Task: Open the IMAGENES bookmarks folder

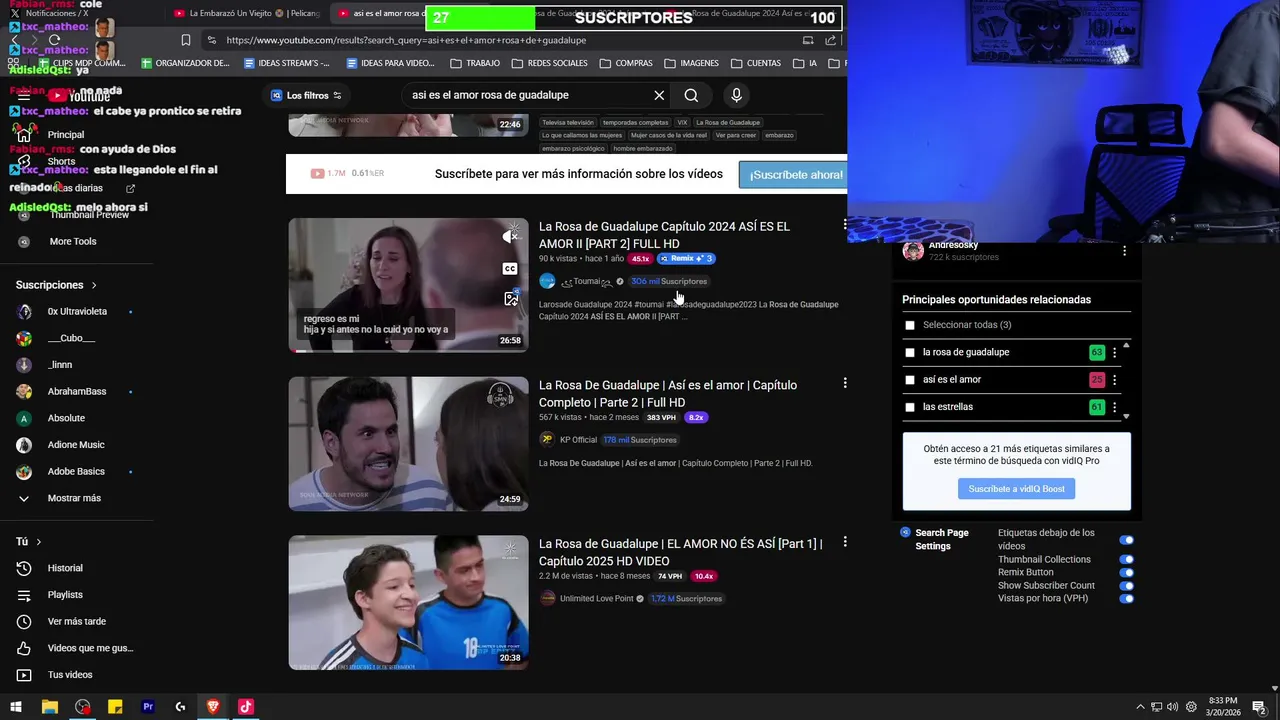Action: (x=691, y=63)
